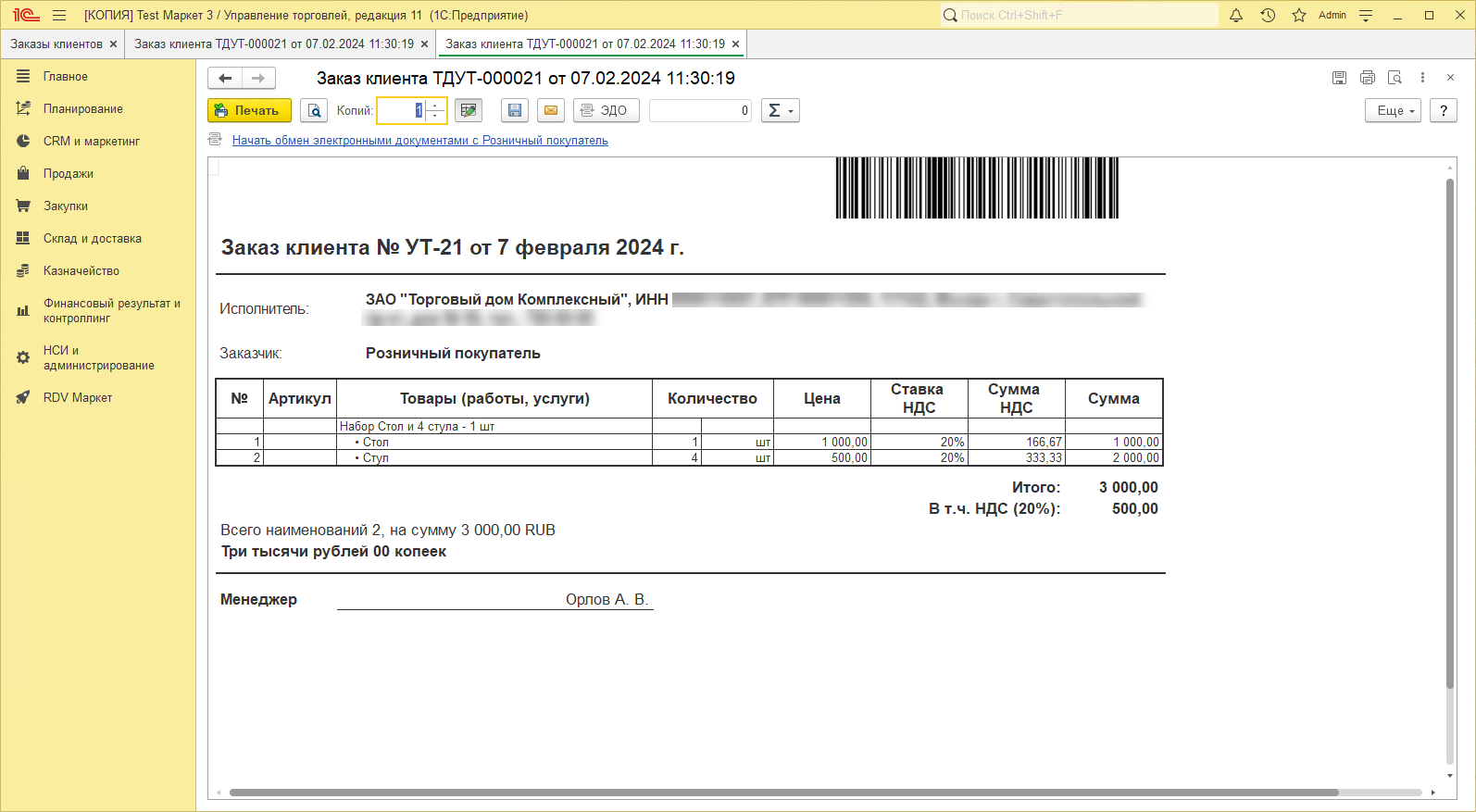Increase copies with the up stepper arrow
Screen dimensions: 1476x812
pyautogui.click(x=435, y=106)
